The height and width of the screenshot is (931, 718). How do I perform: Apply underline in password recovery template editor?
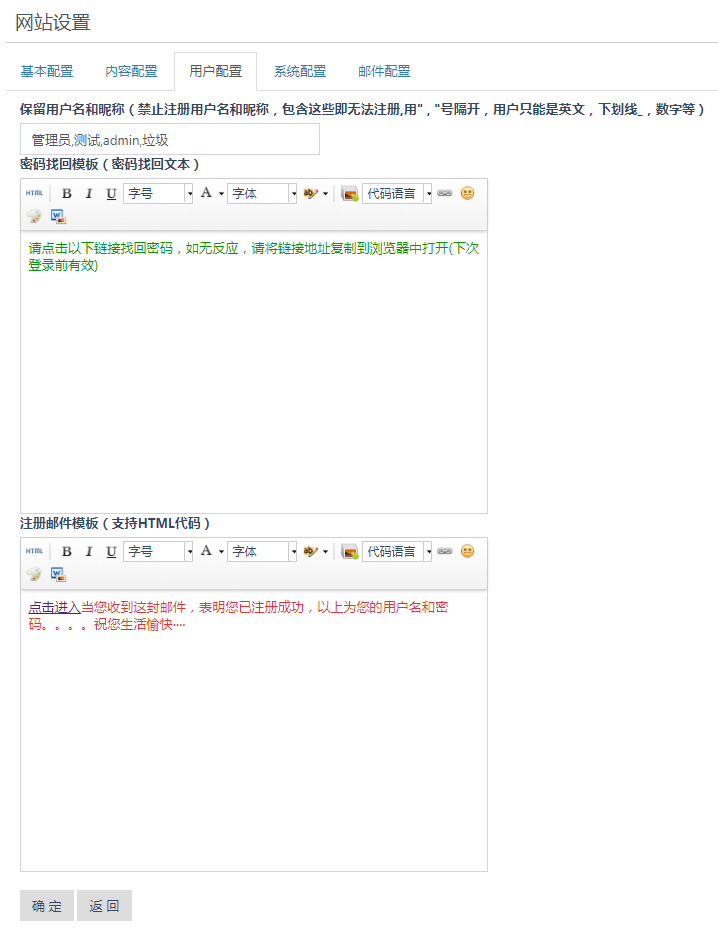coord(110,193)
